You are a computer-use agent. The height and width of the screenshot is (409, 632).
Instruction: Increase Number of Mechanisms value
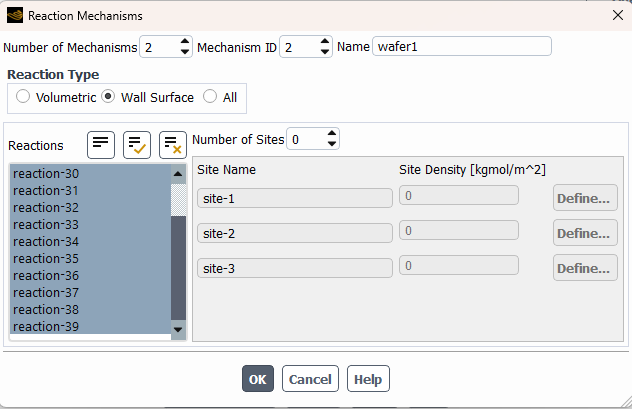[185, 41]
